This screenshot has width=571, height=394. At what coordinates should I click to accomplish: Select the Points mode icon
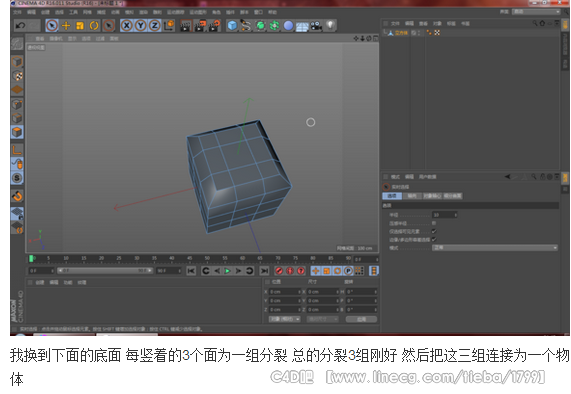pyautogui.click(x=17, y=105)
